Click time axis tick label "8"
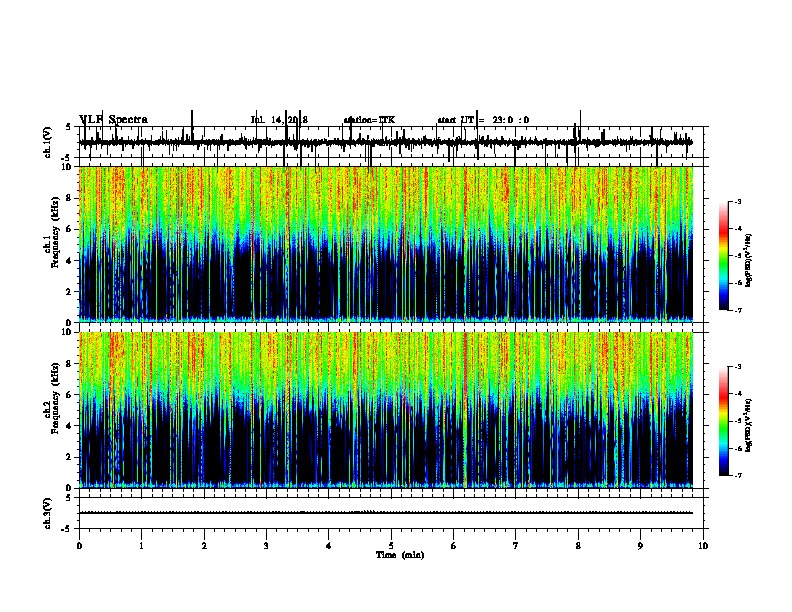The width and height of the screenshot is (792, 612). (x=578, y=546)
